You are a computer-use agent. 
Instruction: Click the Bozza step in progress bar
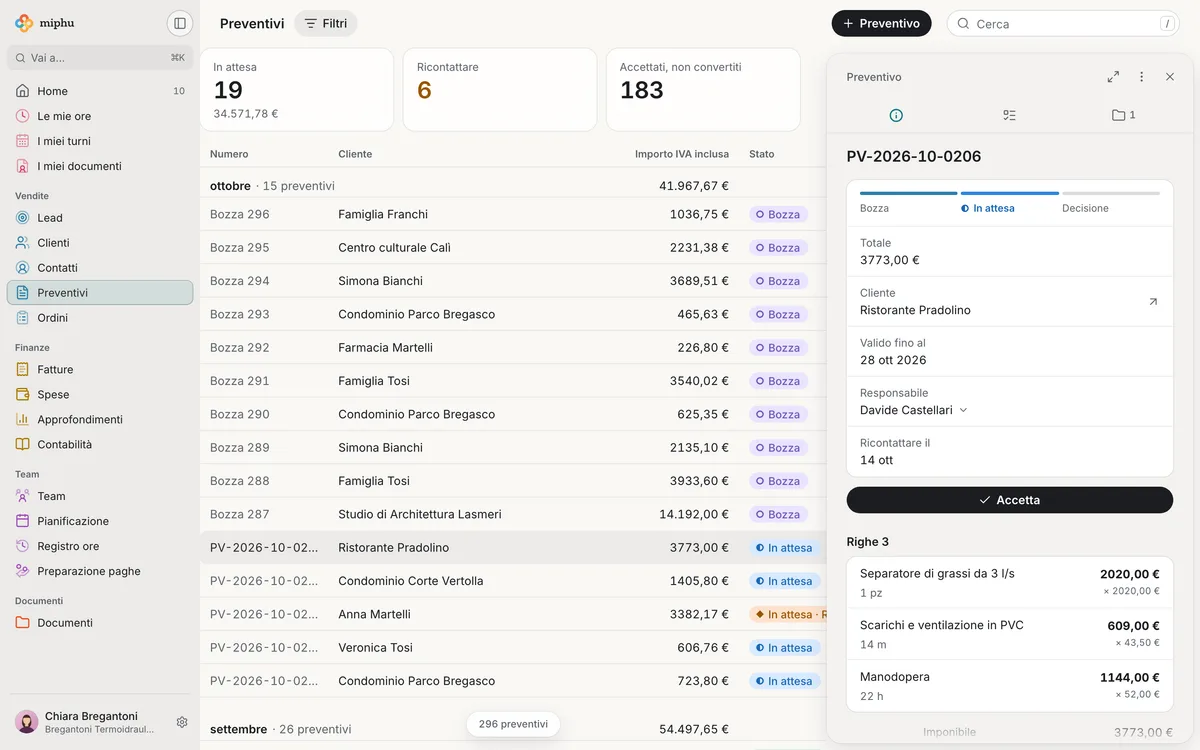(908, 202)
